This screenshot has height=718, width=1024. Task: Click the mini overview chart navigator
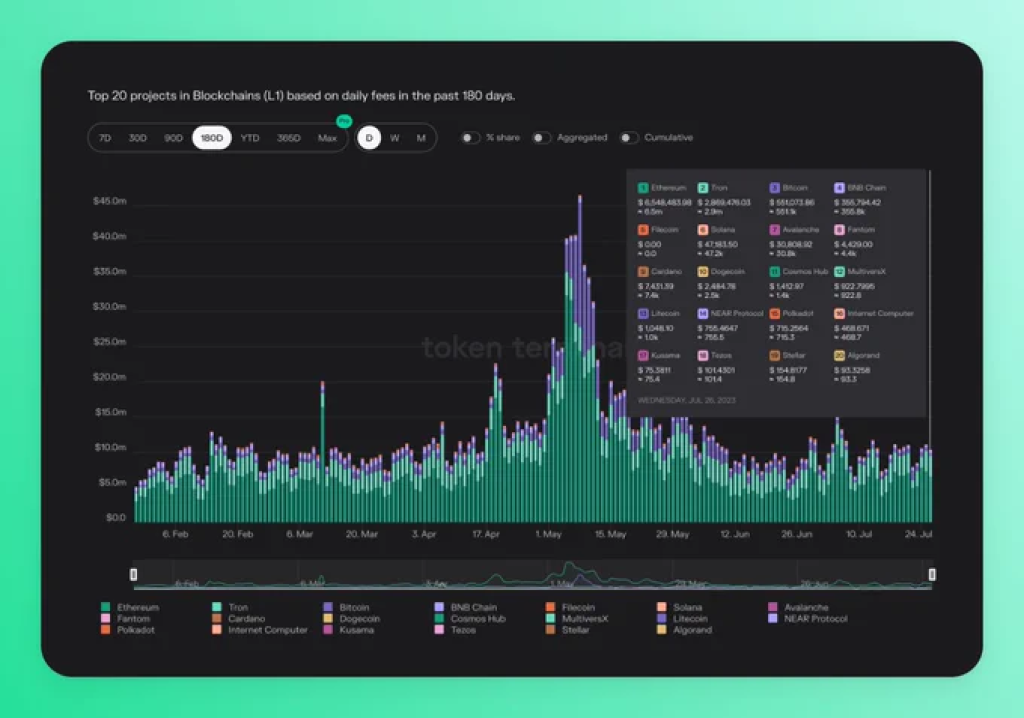coord(533,574)
